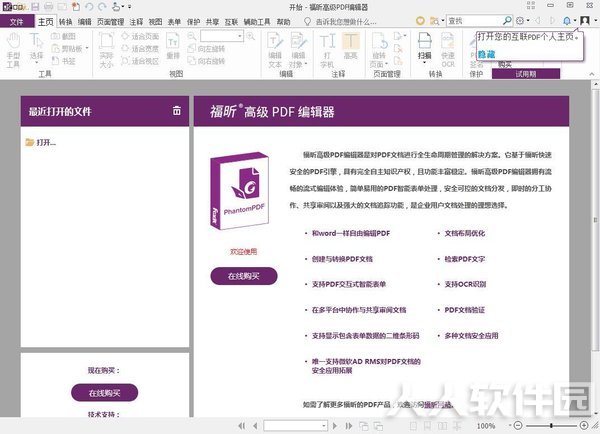Rotate view left (向左旋转)
The image size is (600, 434).
[206, 49]
